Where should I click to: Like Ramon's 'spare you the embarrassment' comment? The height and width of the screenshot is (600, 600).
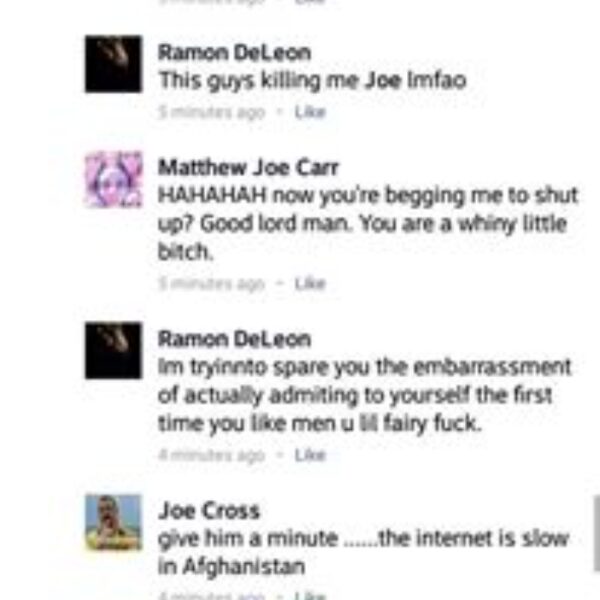(x=310, y=455)
